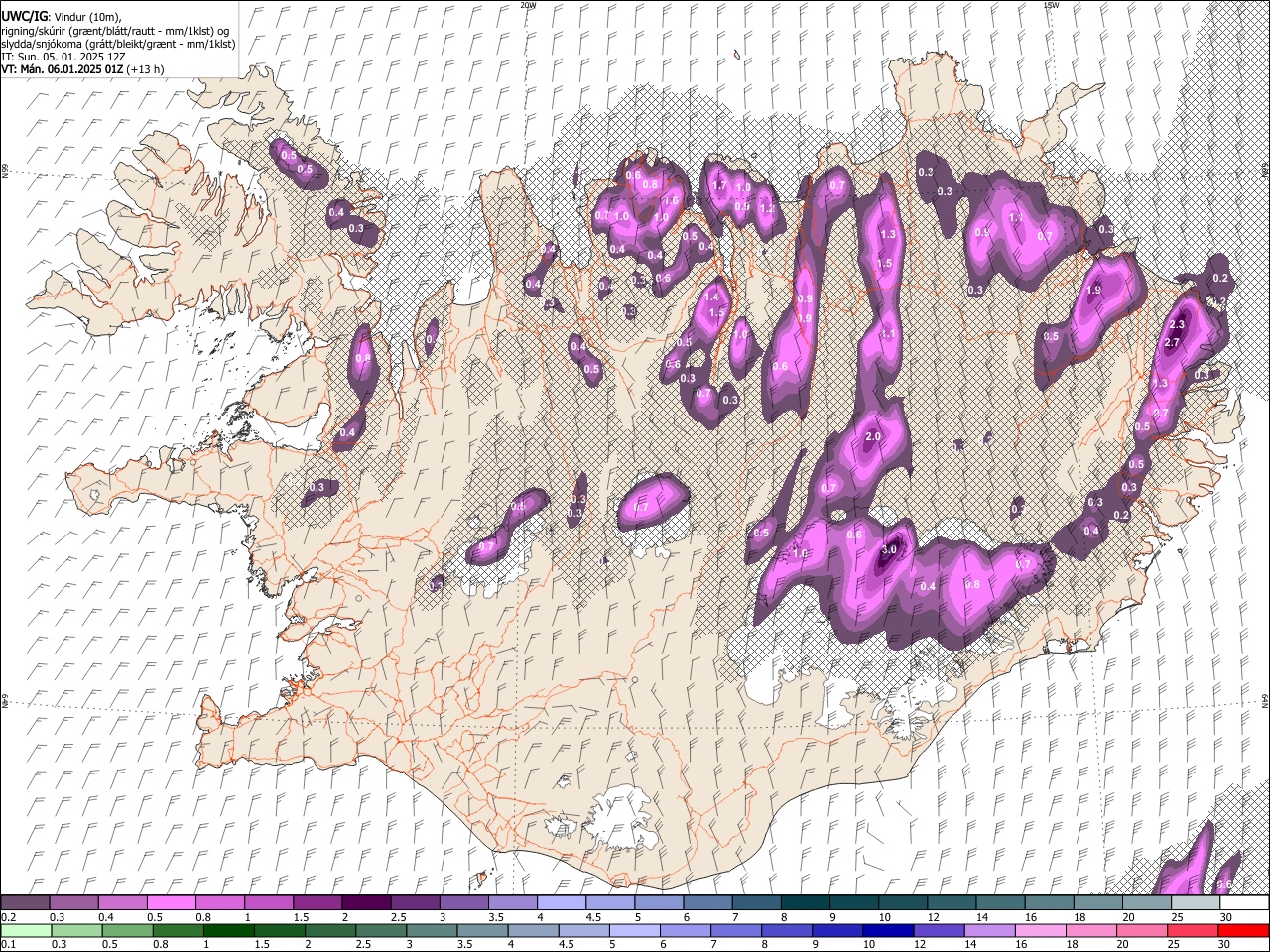The width and height of the screenshot is (1270, 952).
Task: Click the '1.4' precipitation value on the map
Action: click(x=711, y=297)
